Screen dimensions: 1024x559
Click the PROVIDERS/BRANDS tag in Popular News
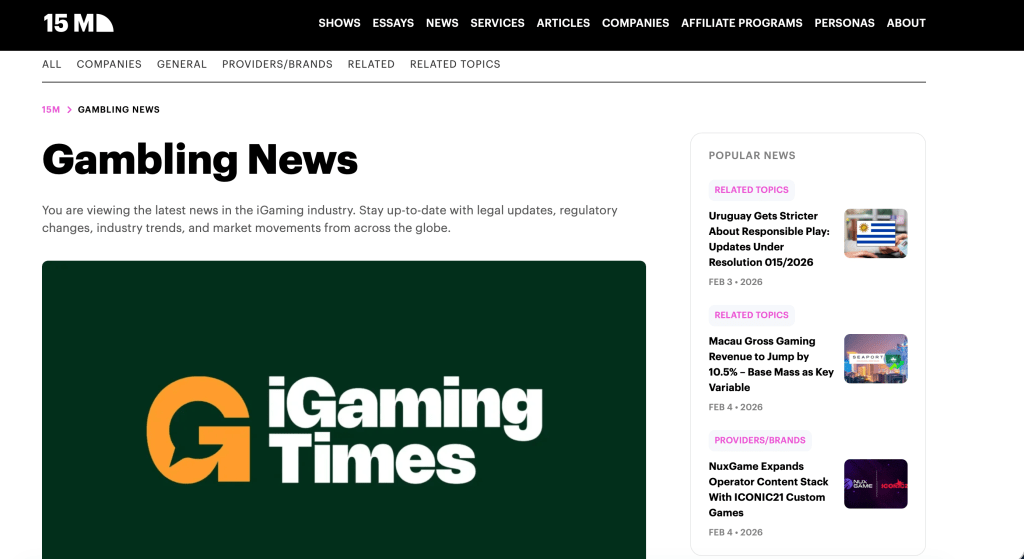[x=760, y=440]
